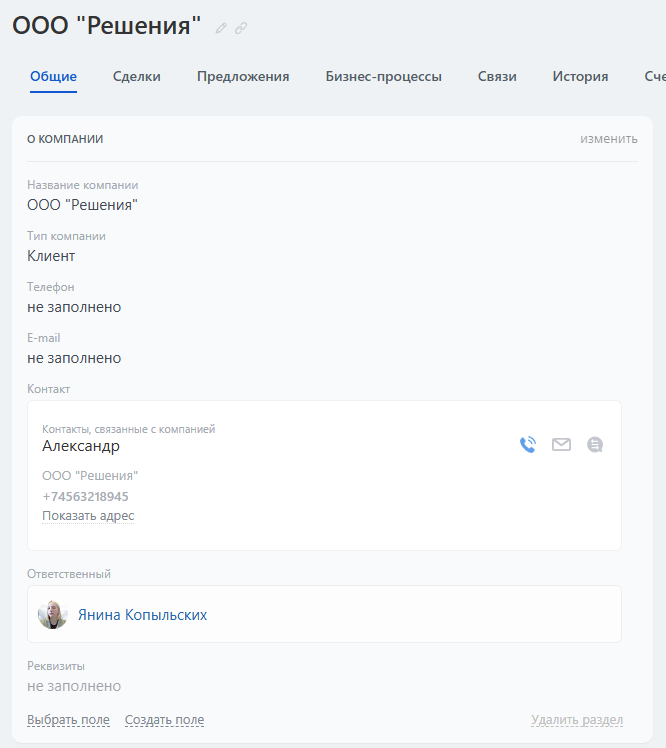666x748 pixels.
Task: Click изменить in О компании section
Action: click(x=608, y=139)
